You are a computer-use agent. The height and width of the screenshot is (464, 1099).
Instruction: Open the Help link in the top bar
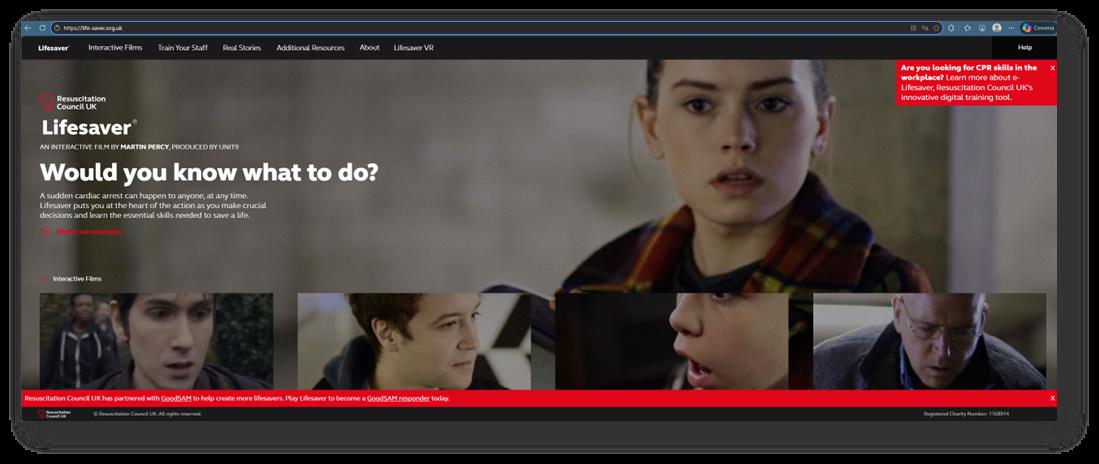click(x=1025, y=48)
